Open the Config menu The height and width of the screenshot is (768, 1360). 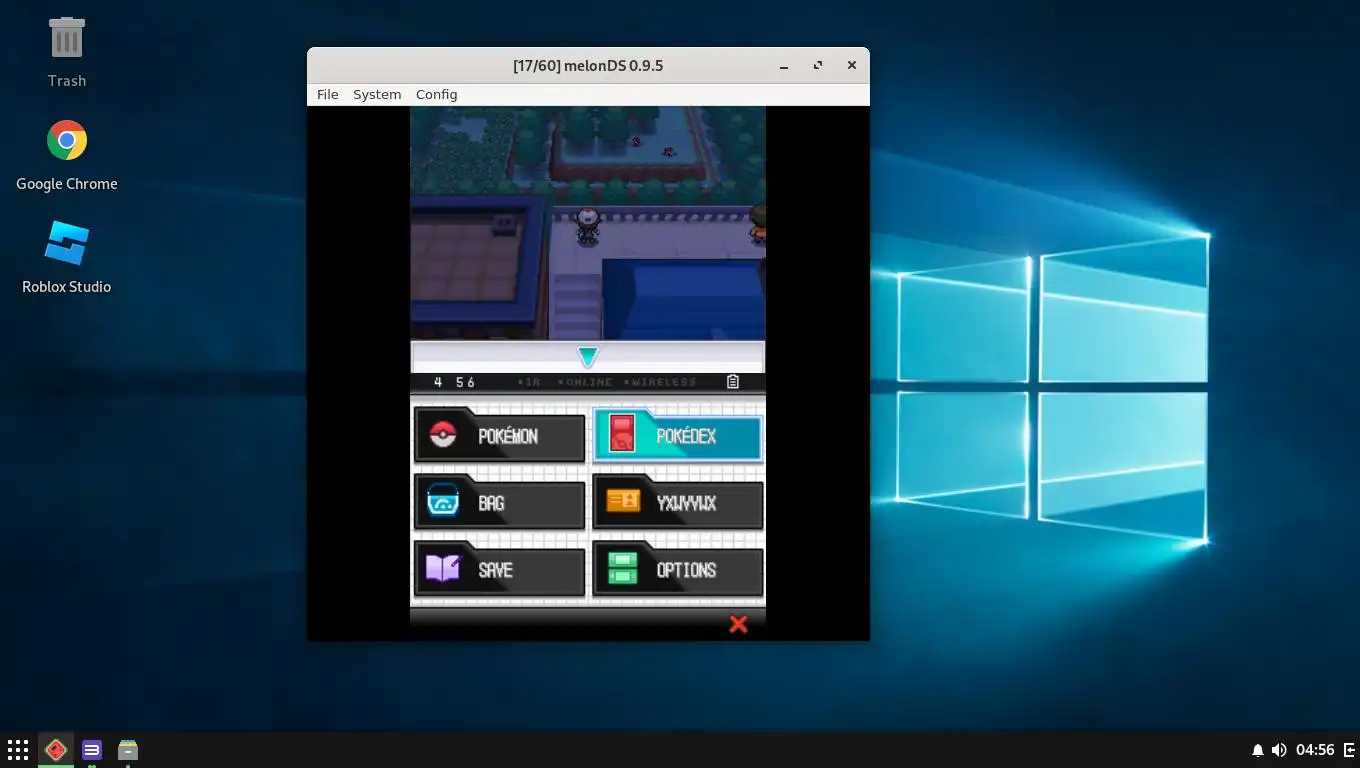[x=436, y=94]
